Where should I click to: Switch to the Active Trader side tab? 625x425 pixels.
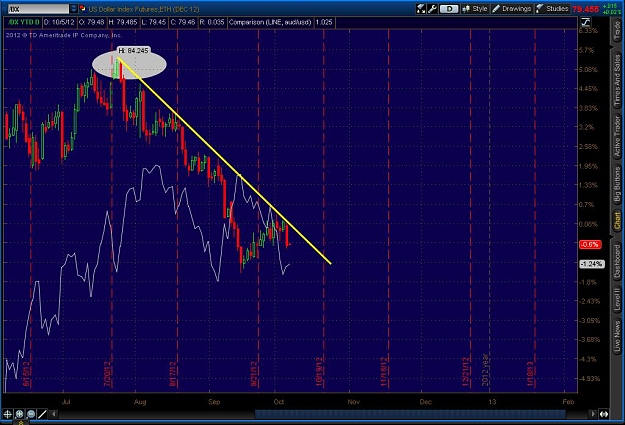[617, 136]
